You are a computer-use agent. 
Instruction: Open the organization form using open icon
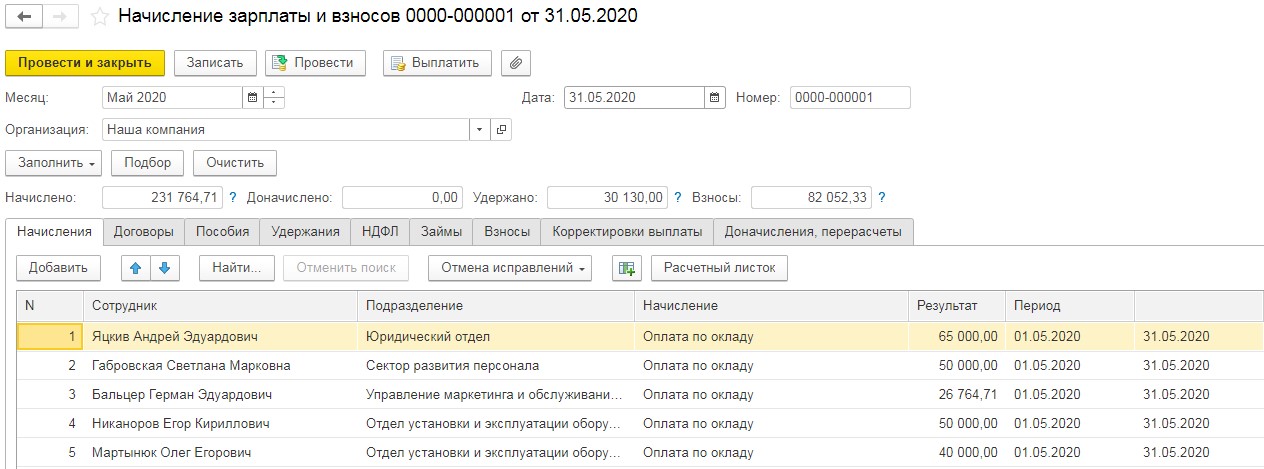(x=502, y=130)
